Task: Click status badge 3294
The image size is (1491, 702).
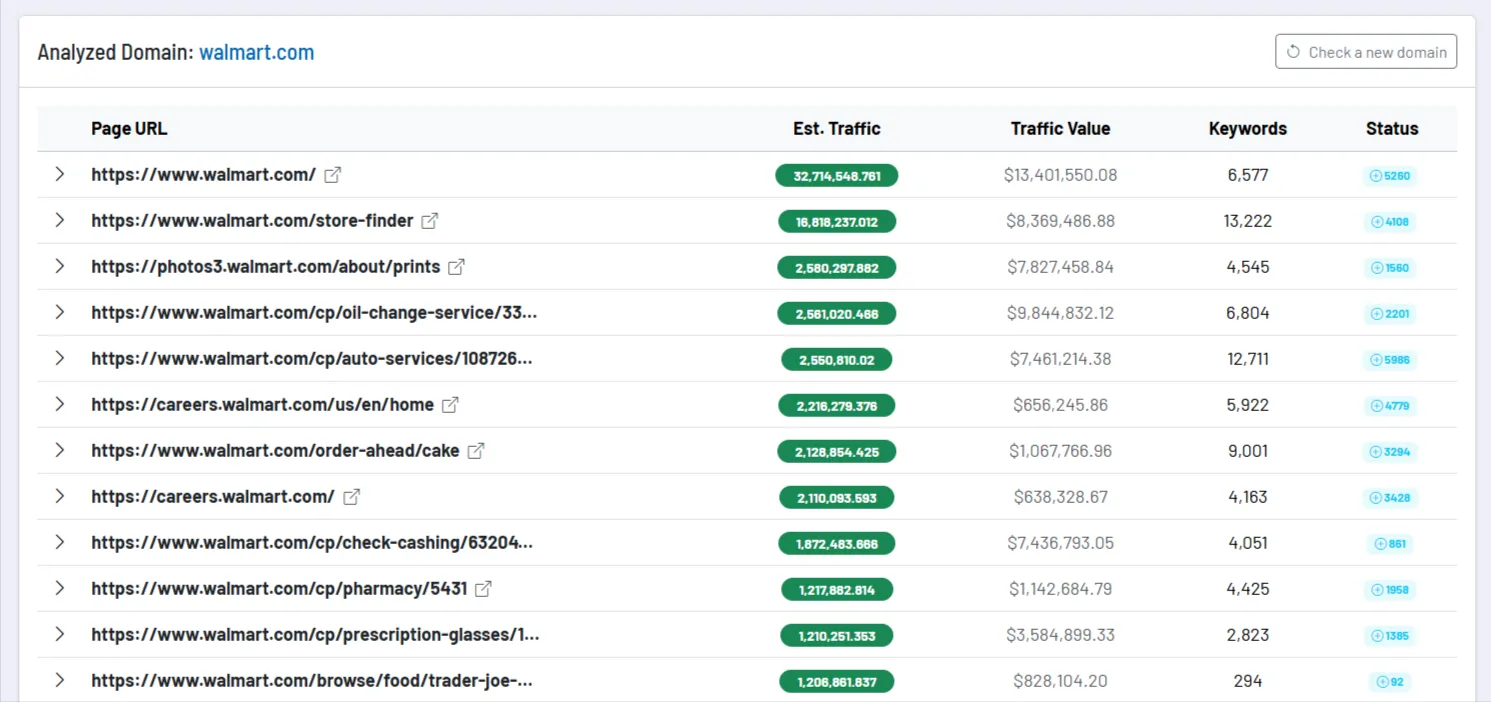Action: click(1390, 452)
